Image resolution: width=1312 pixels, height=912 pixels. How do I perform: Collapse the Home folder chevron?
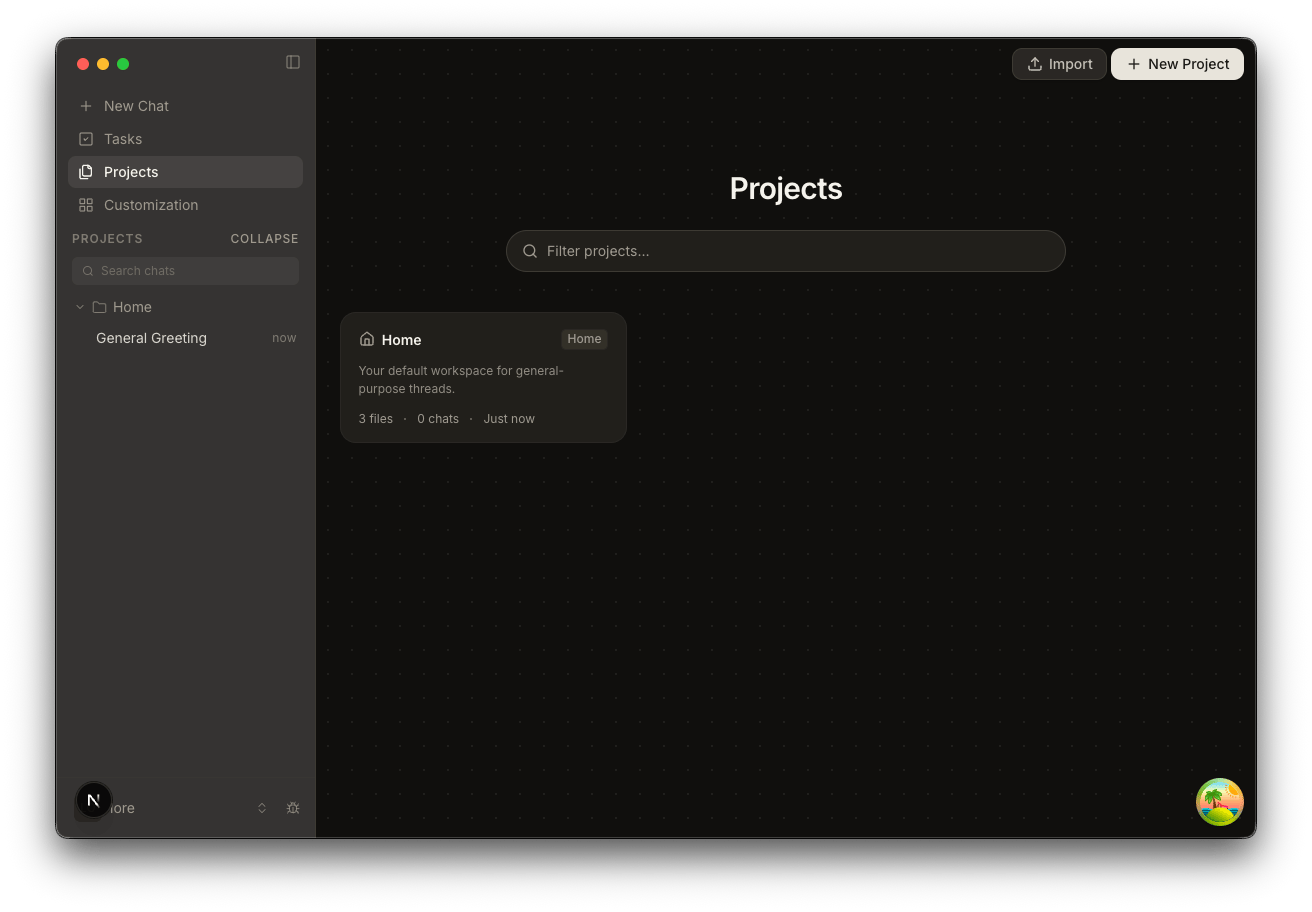coord(80,307)
